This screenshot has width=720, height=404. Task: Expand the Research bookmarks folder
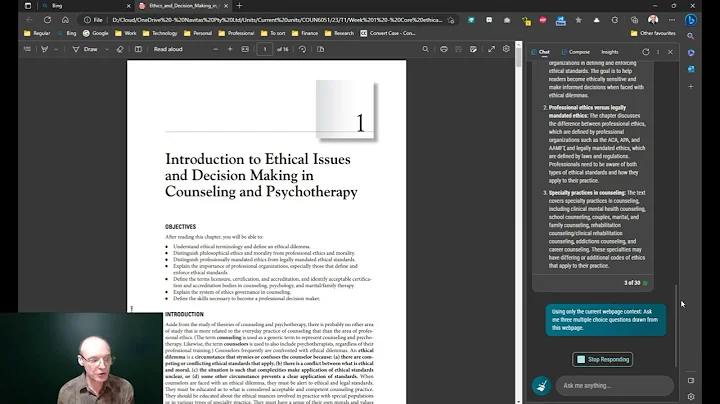339,33
